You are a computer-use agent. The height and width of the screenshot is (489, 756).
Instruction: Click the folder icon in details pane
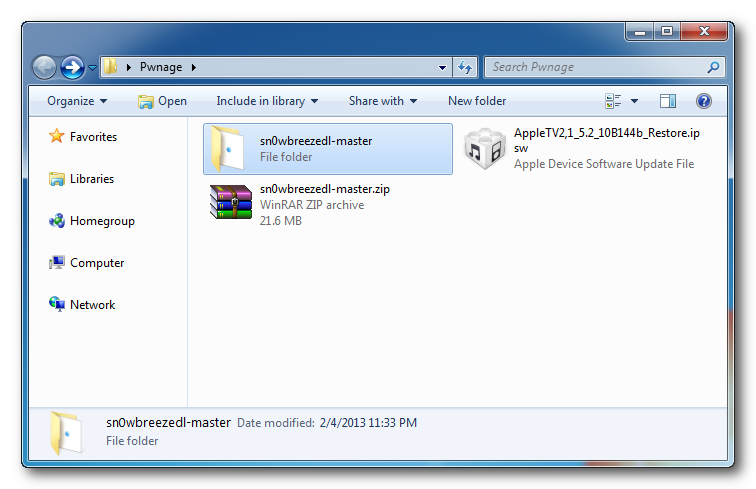67,433
